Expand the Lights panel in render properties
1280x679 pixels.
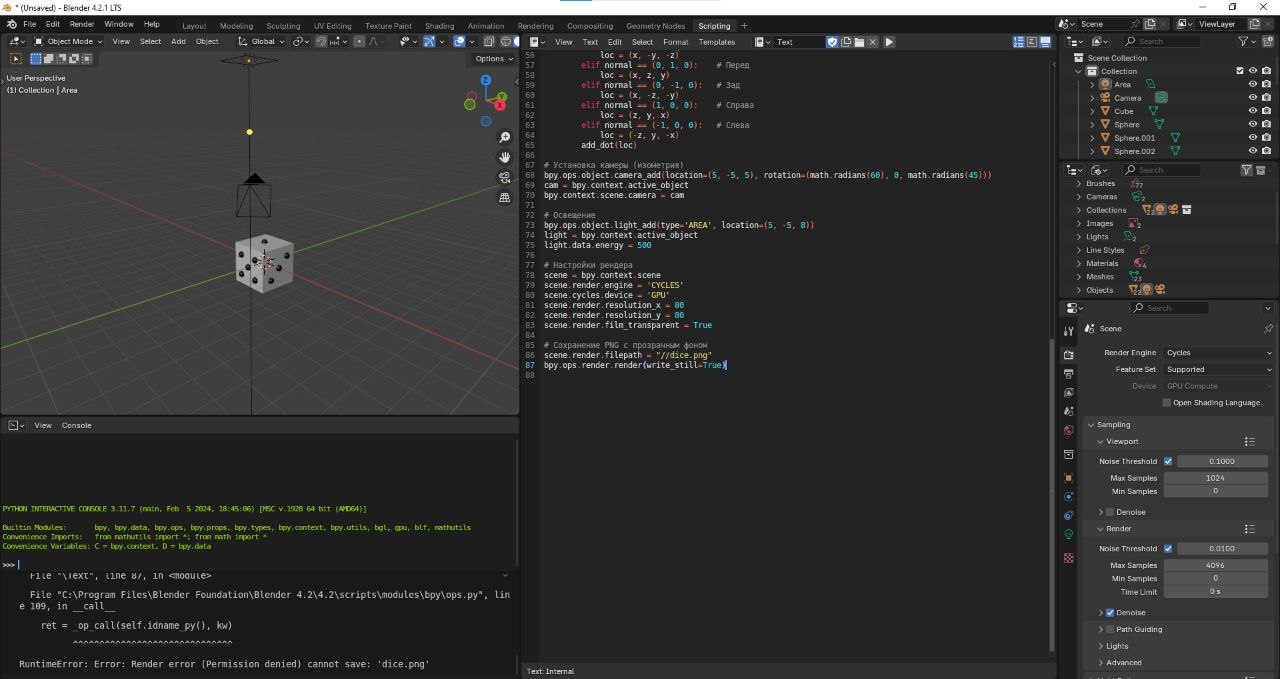point(1117,646)
